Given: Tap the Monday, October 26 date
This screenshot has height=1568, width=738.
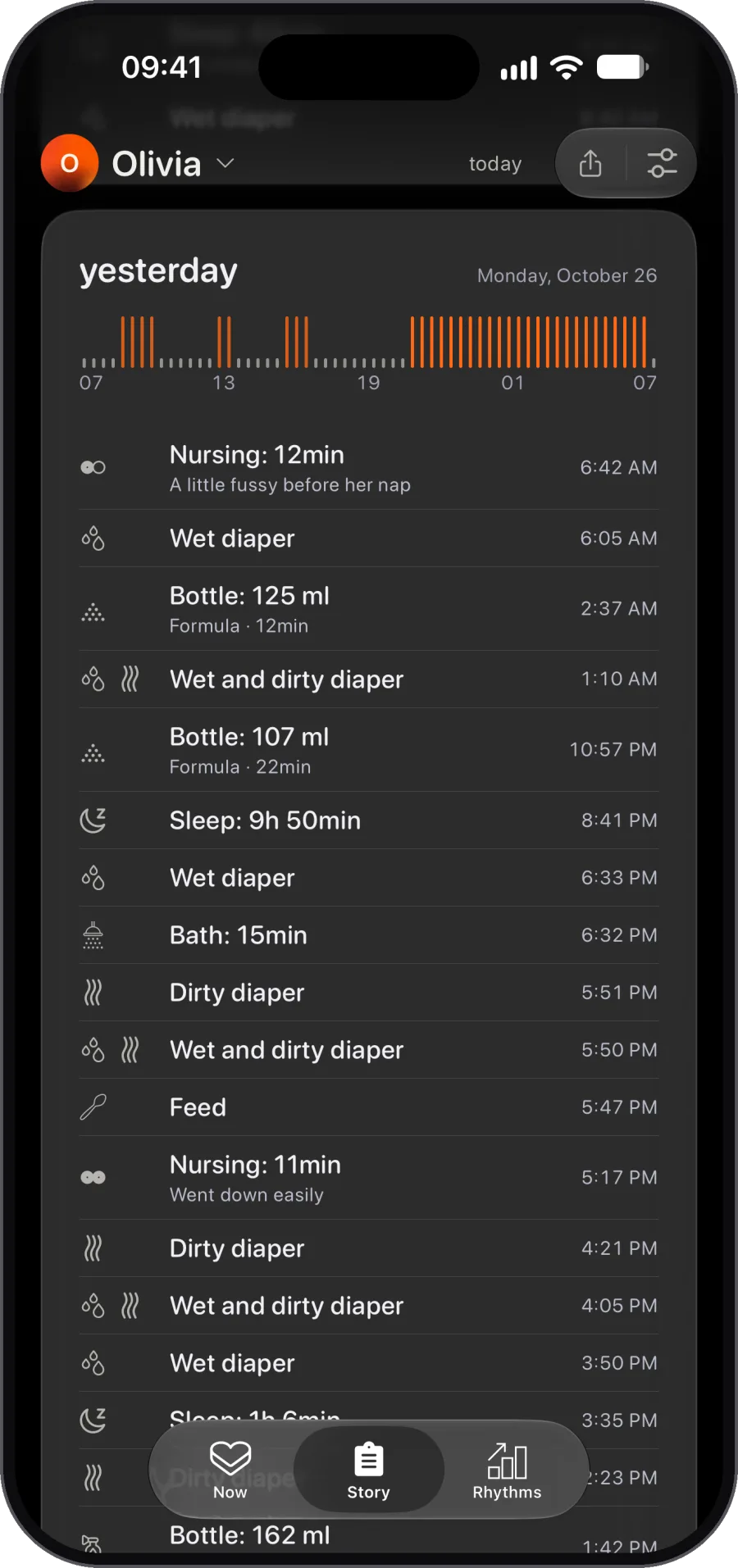Looking at the screenshot, I should pos(567,275).
